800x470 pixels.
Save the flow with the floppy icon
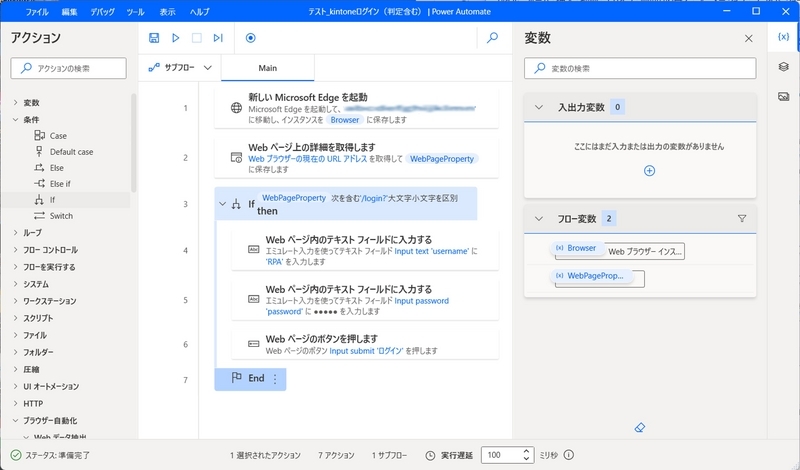(154, 38)
